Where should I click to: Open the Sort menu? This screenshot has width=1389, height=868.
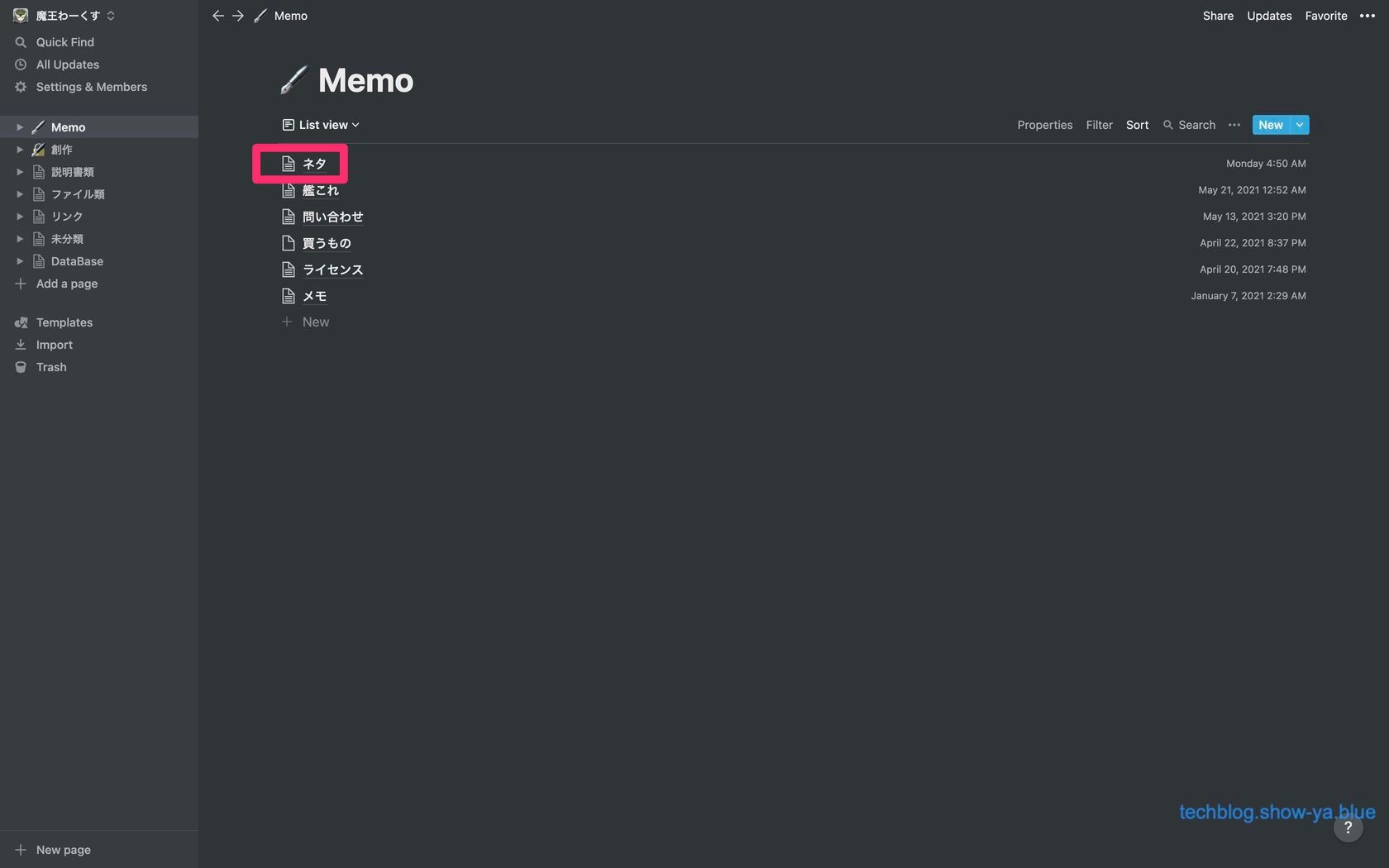[1137, 125]
